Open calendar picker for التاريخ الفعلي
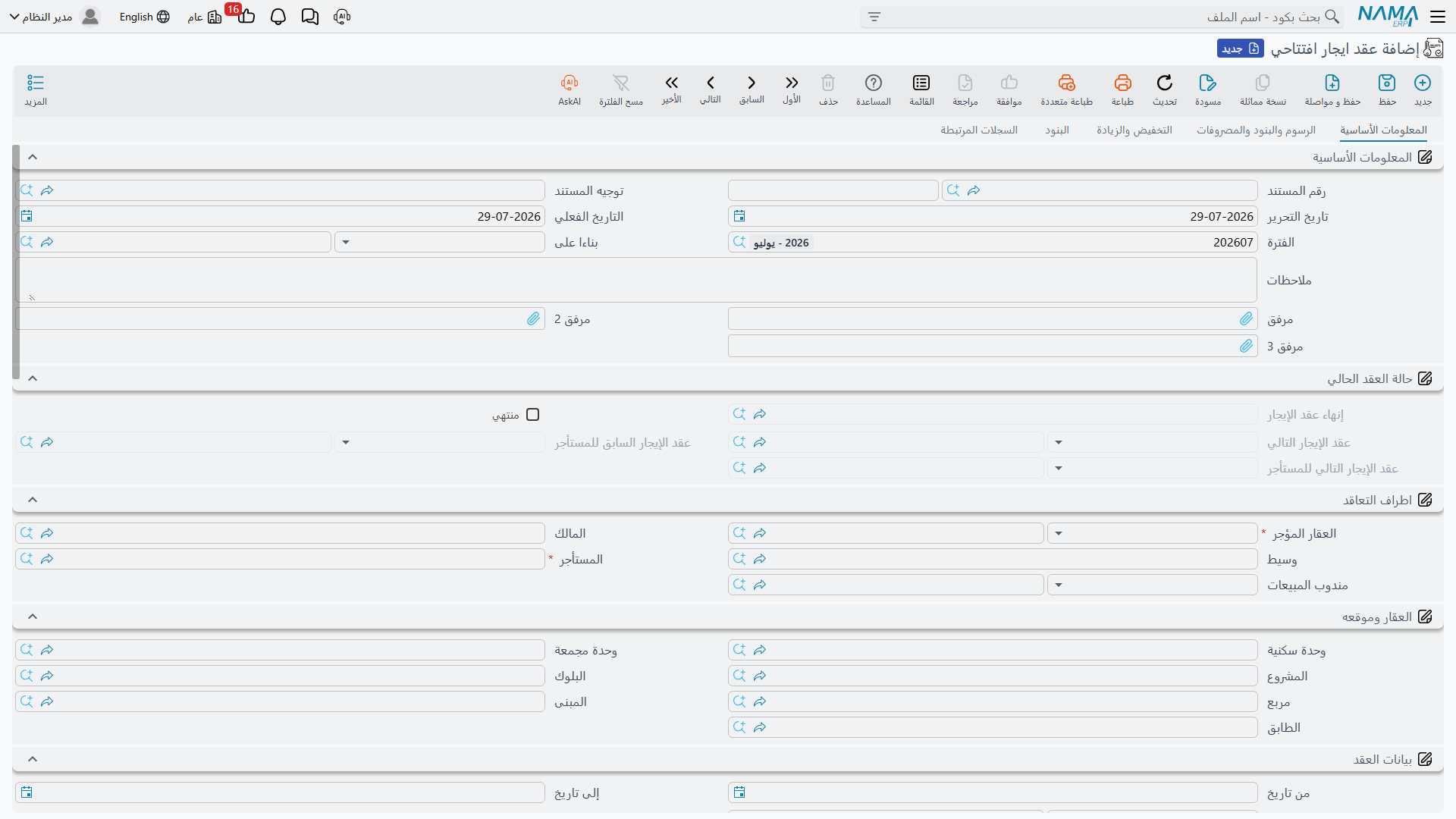This screenshot has height=819, width=1456. [x=27, y=217]
